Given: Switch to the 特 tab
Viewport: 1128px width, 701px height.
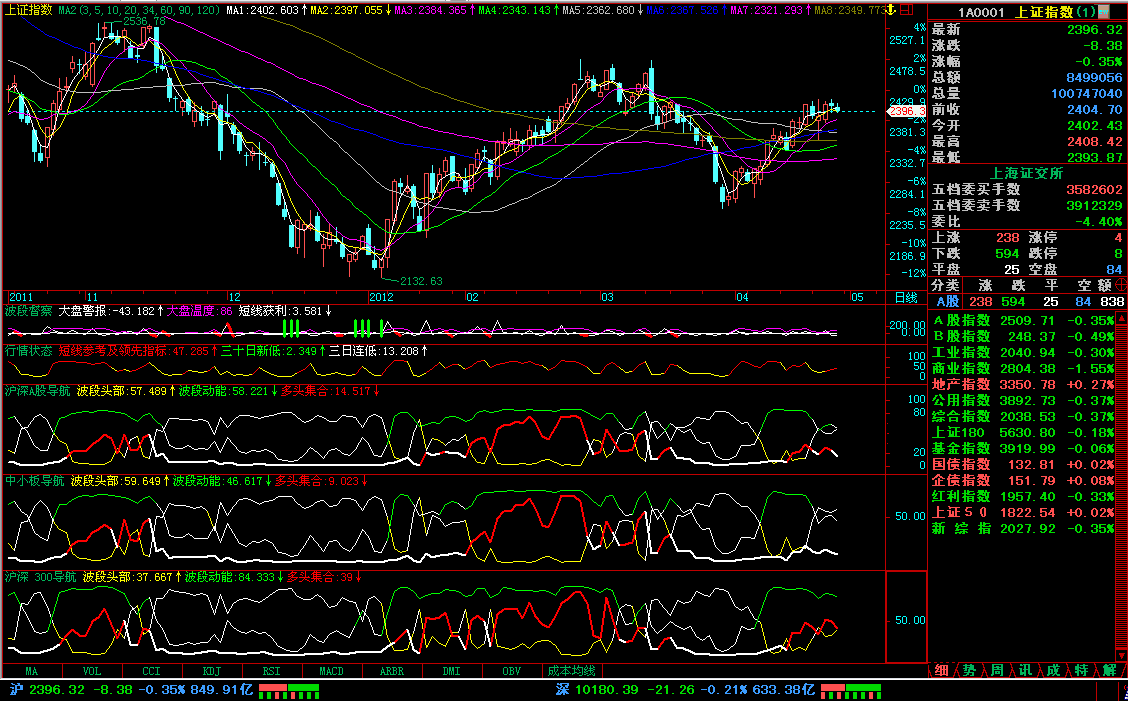Looking at the screenshot, I should tap(1081, 670).
